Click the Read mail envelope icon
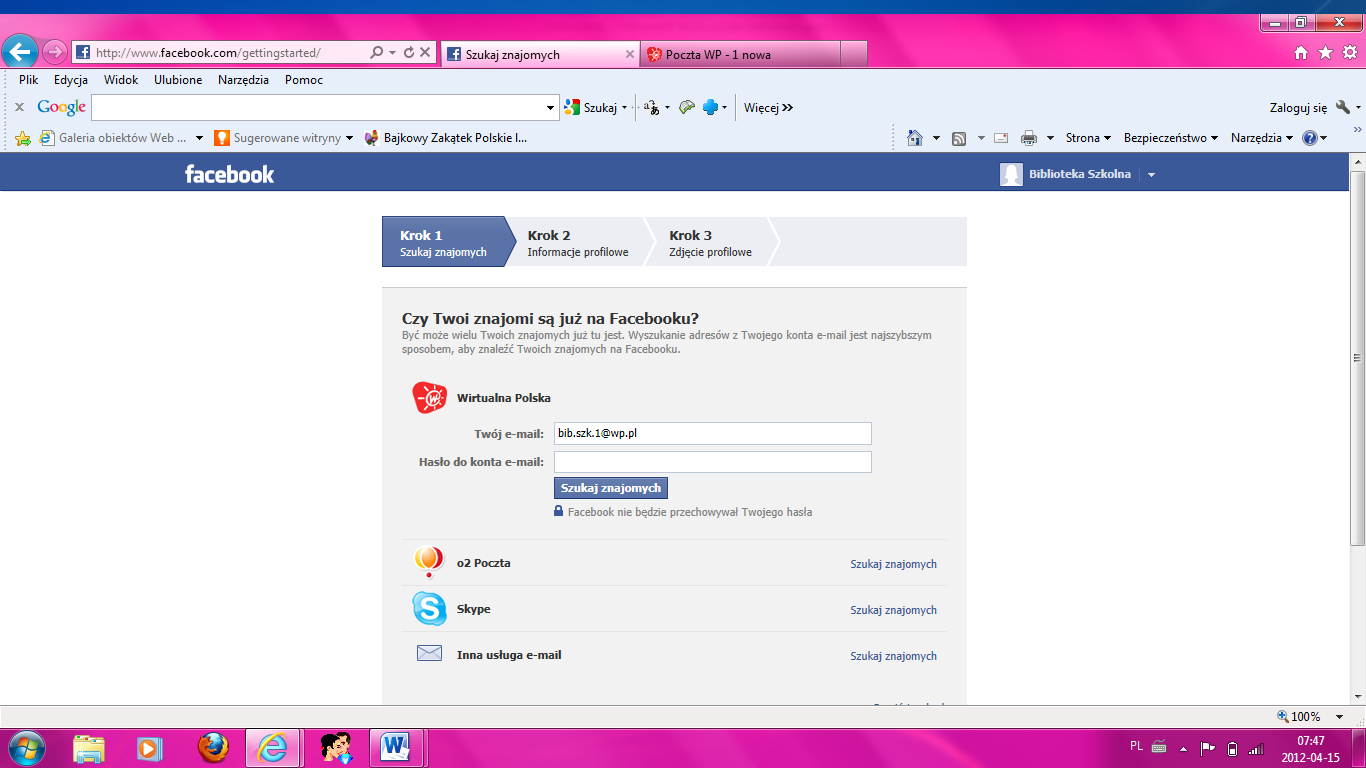Screen dimensions: 1366x768 coord(1001,138)
